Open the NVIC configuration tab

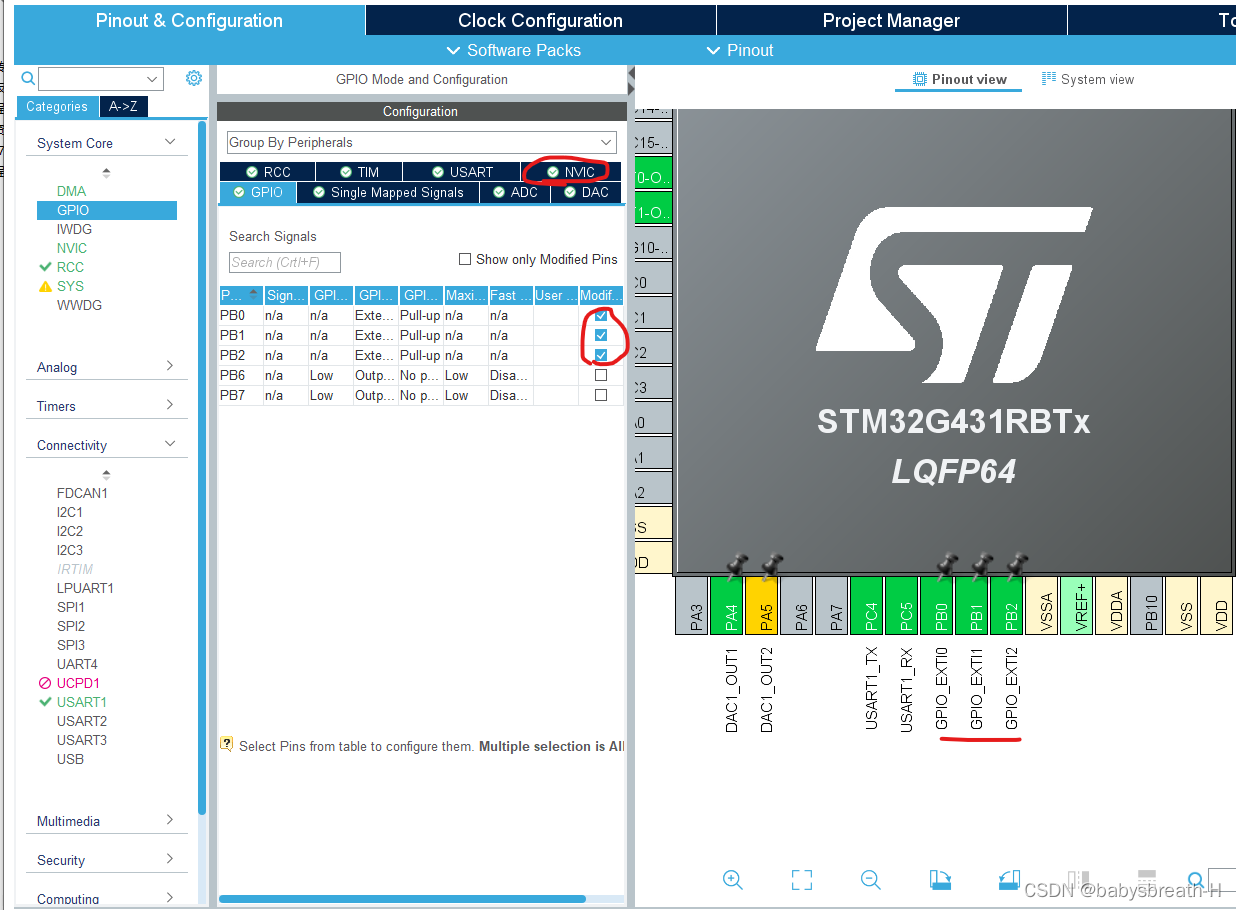pyautogui.click(x=570, y=172)
